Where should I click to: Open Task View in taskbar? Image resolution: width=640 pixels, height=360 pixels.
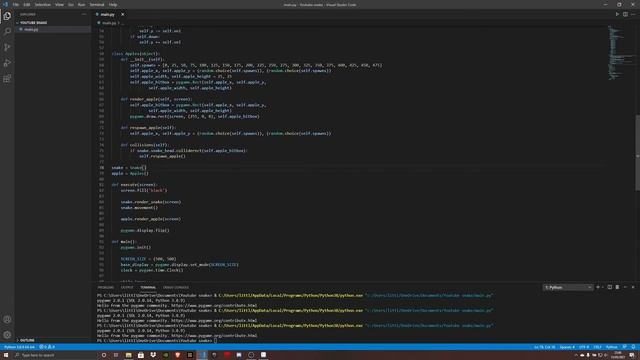116,355
